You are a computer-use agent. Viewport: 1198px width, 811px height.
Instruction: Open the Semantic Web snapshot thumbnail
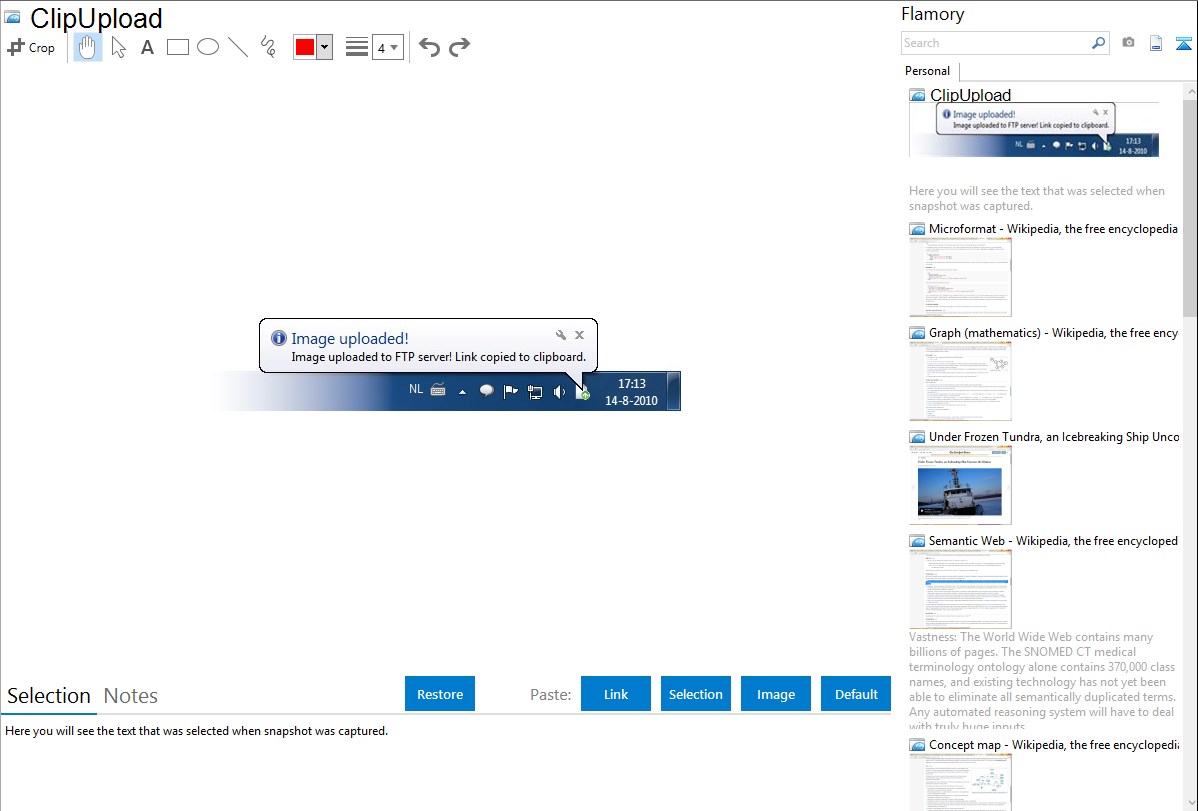point(960,589)
